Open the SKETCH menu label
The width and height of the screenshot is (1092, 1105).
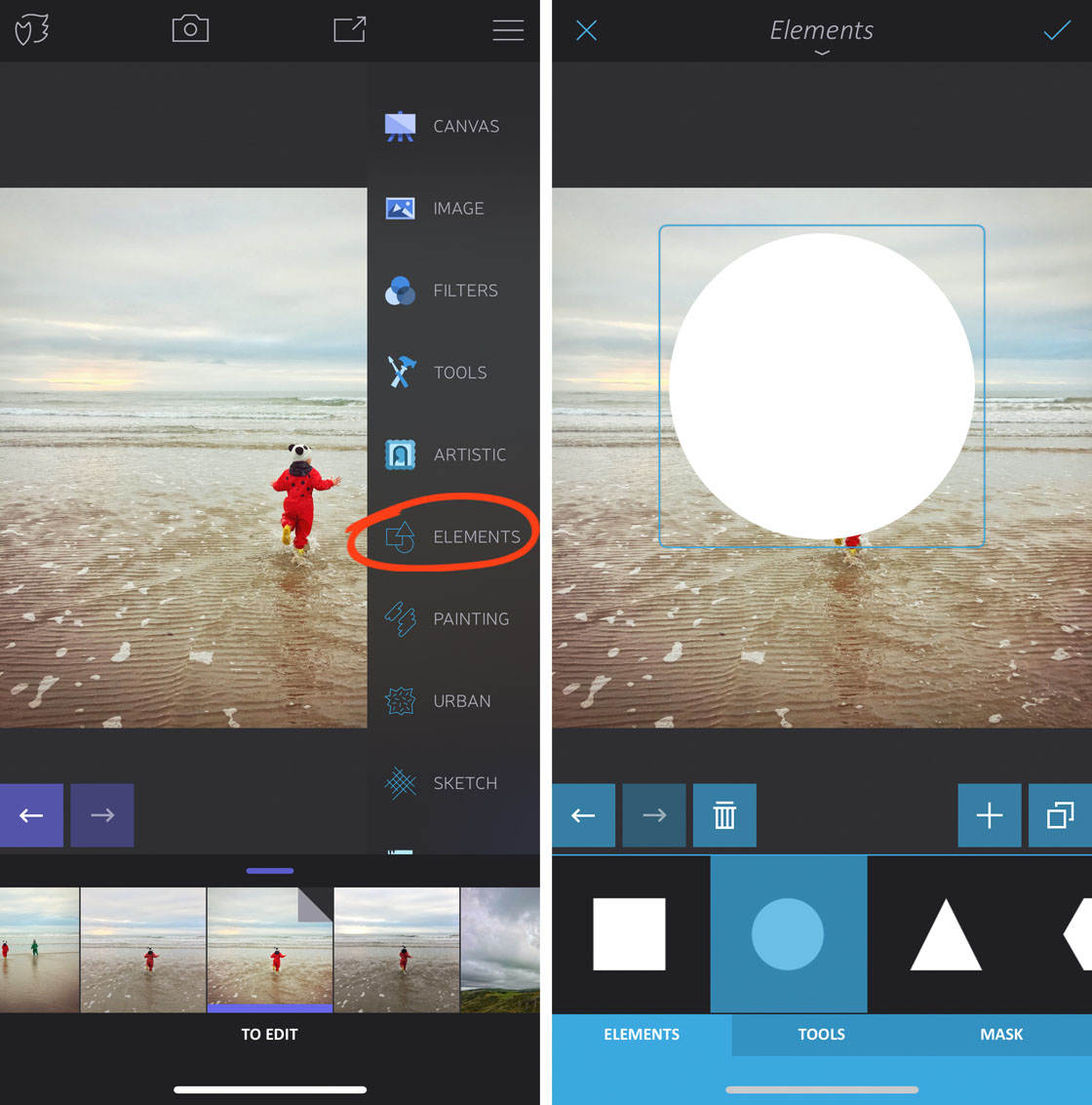(x=465, y=783)
